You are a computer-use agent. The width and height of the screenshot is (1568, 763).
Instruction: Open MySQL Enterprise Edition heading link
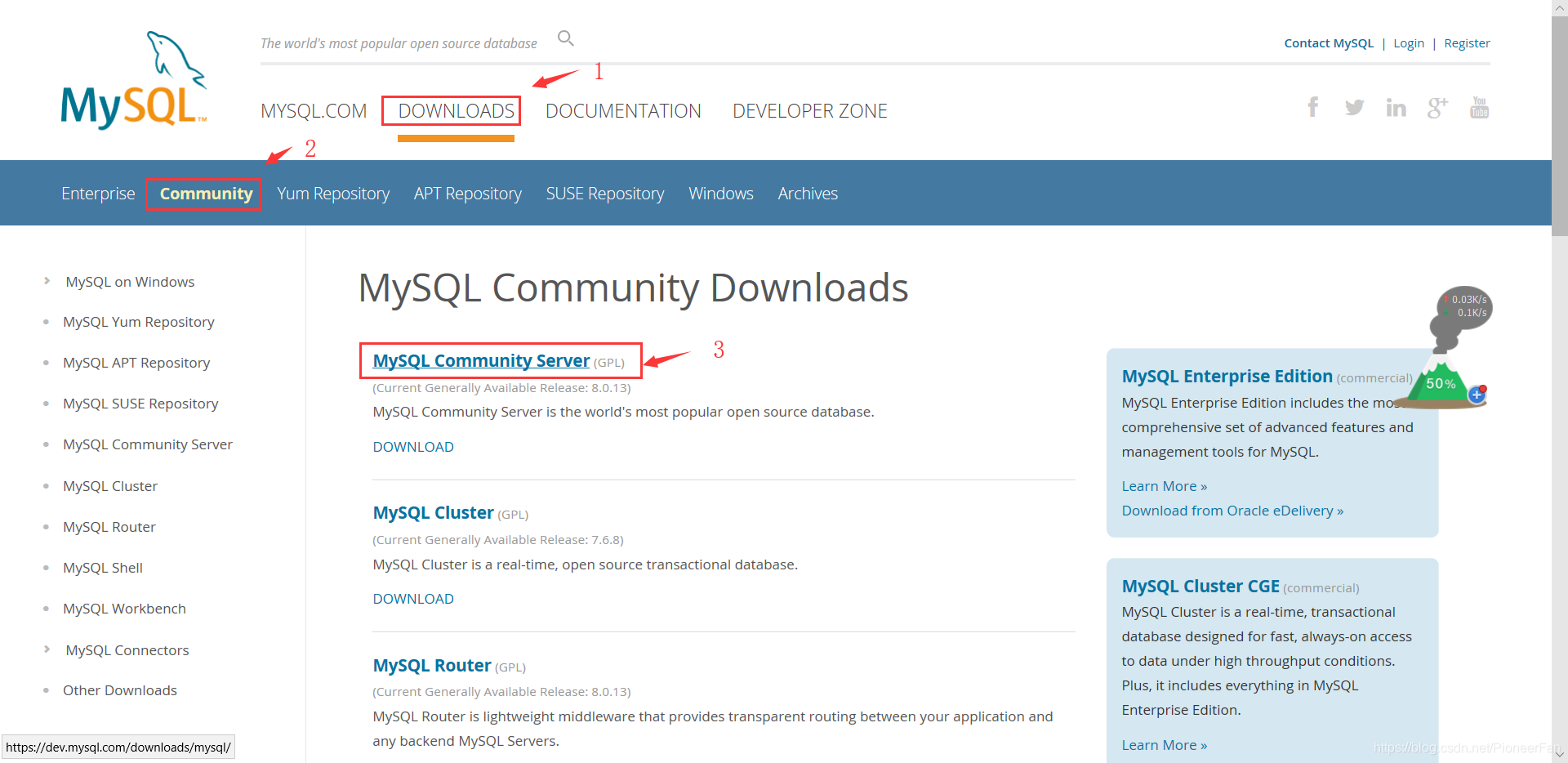tap(1227, 376)
